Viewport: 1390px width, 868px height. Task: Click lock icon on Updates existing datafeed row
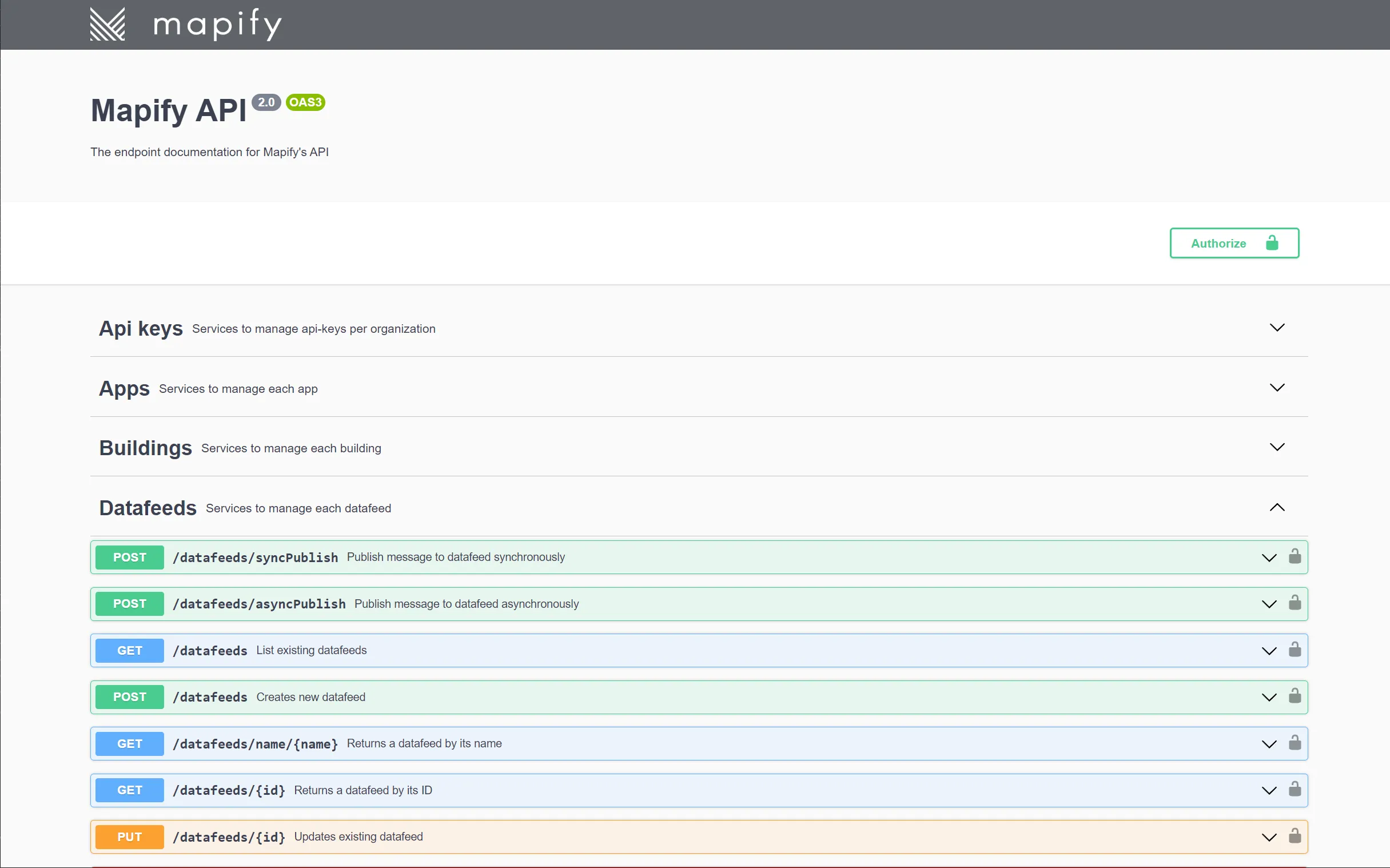point(1294,836)
